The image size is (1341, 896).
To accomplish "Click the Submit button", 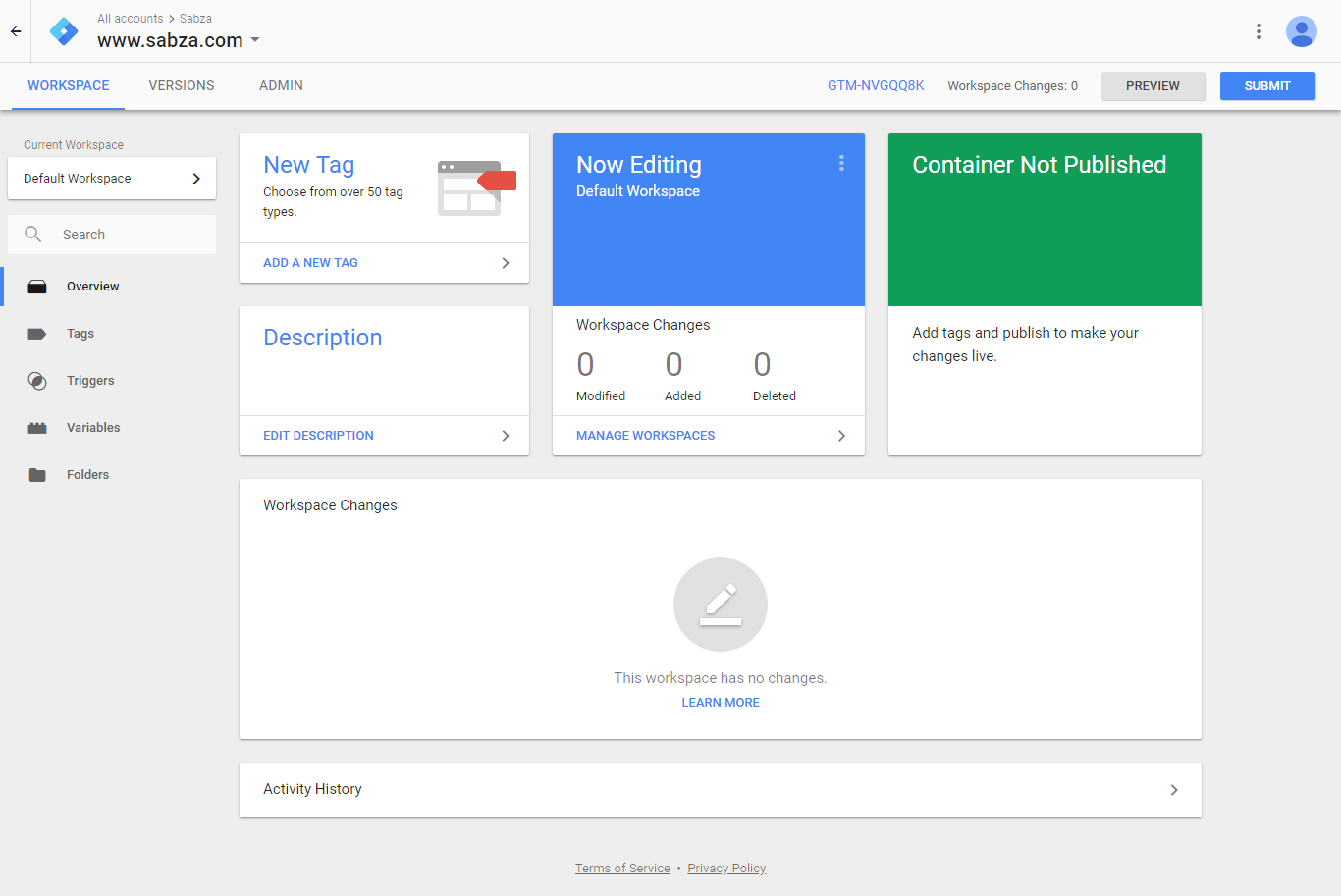I will [x=1267, y=86].
